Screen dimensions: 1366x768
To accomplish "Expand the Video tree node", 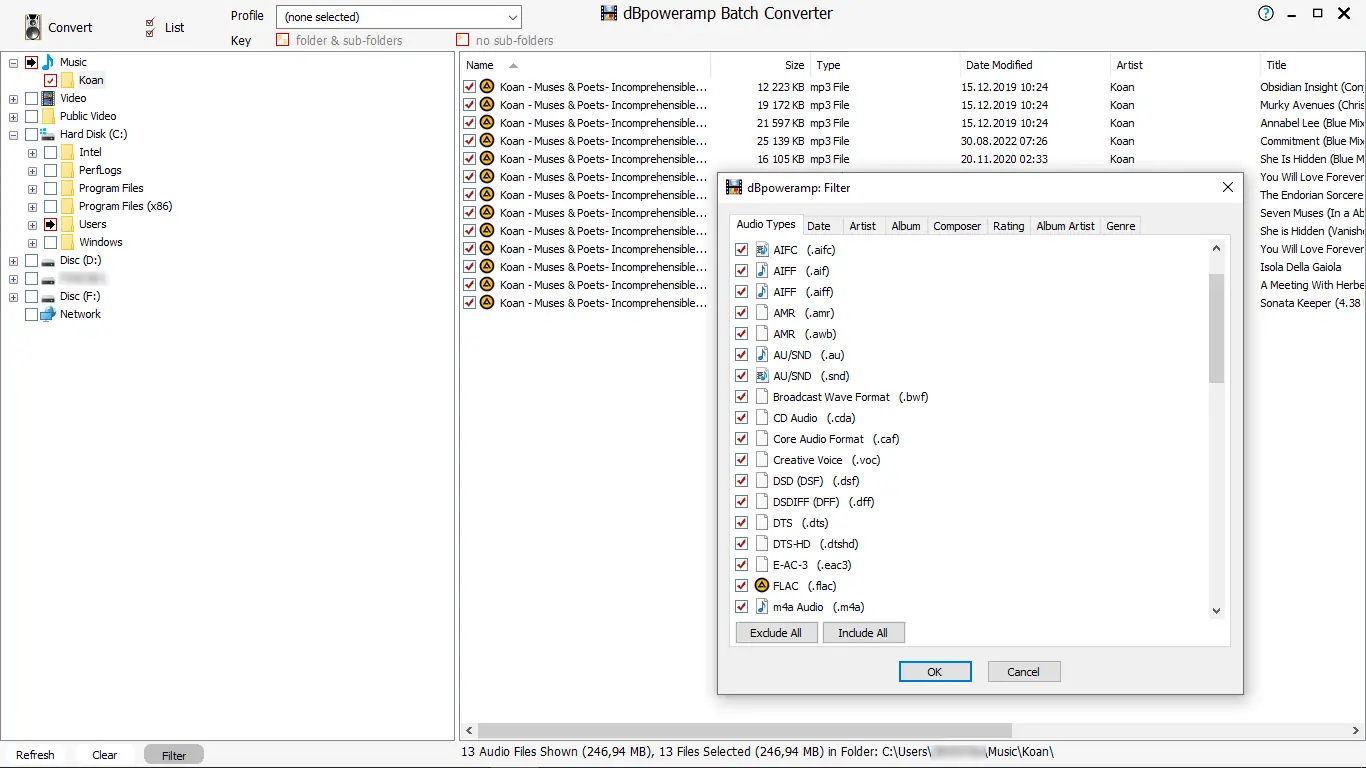I will point(13,98).
